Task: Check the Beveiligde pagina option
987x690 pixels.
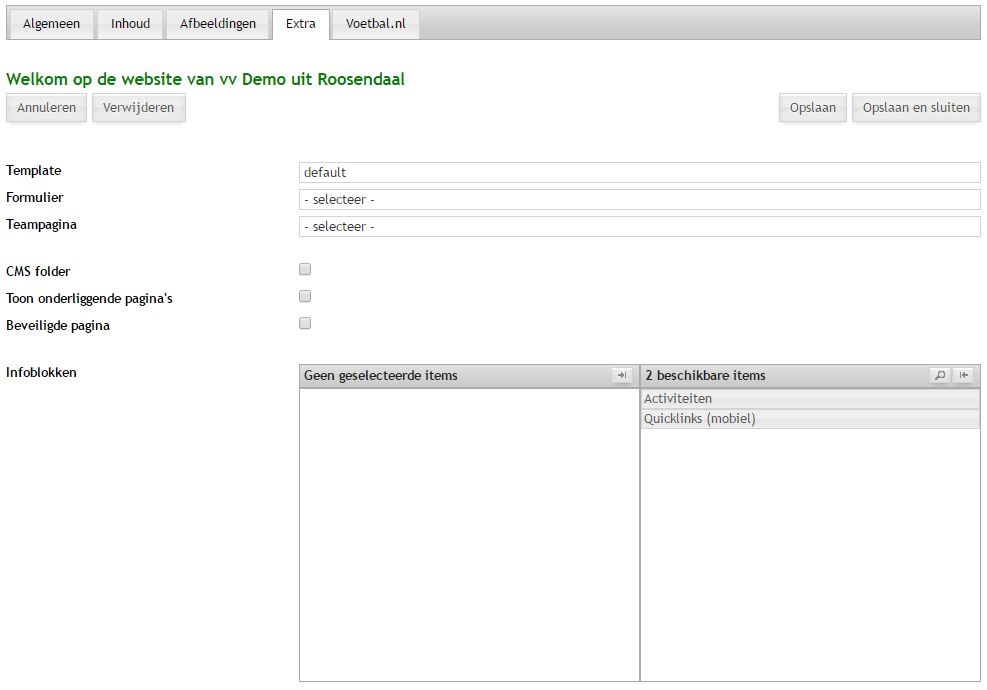Action: (305, 324)
